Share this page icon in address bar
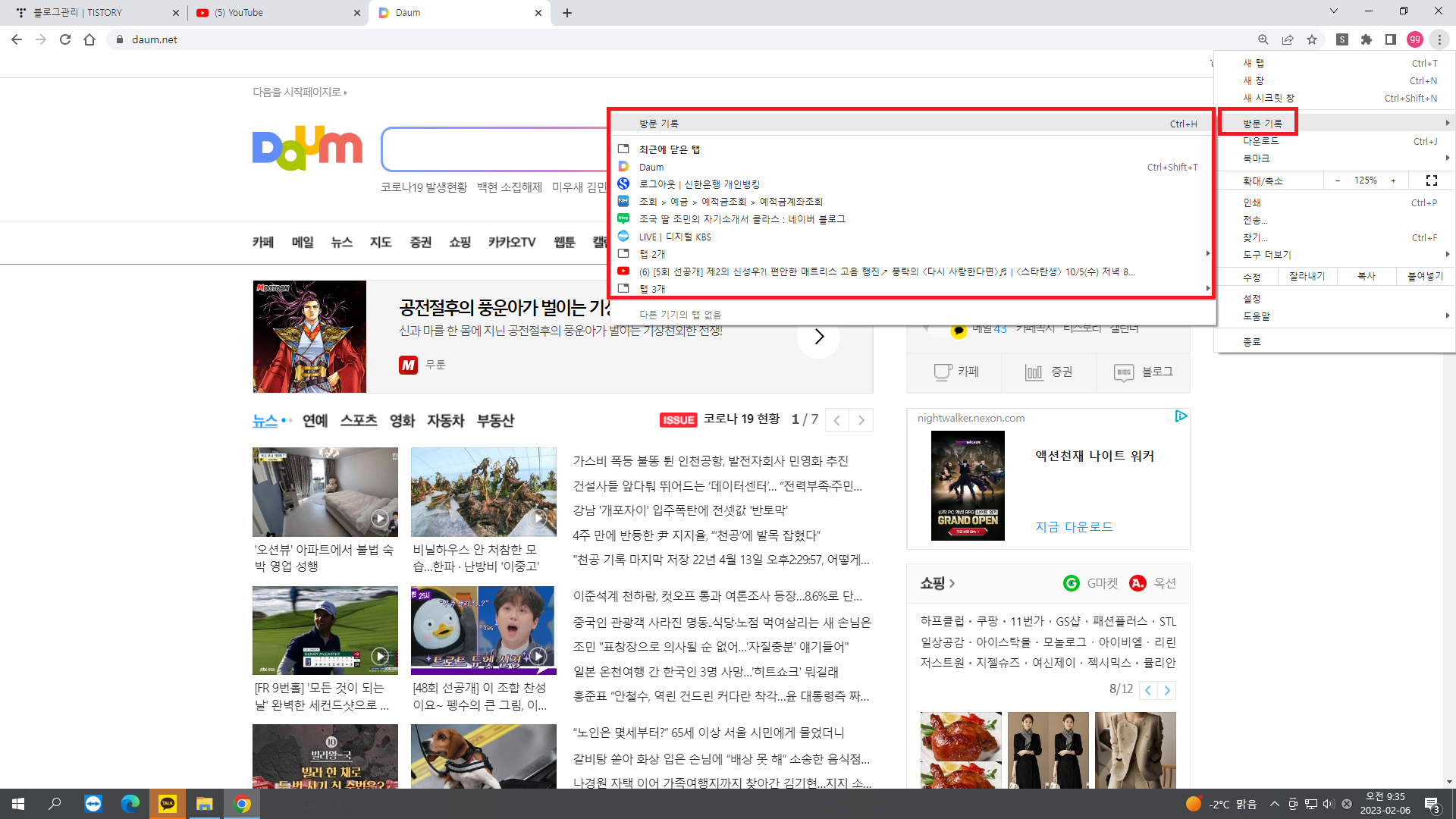This screenshot has width=1456, height=819. tap(1288, 39)
